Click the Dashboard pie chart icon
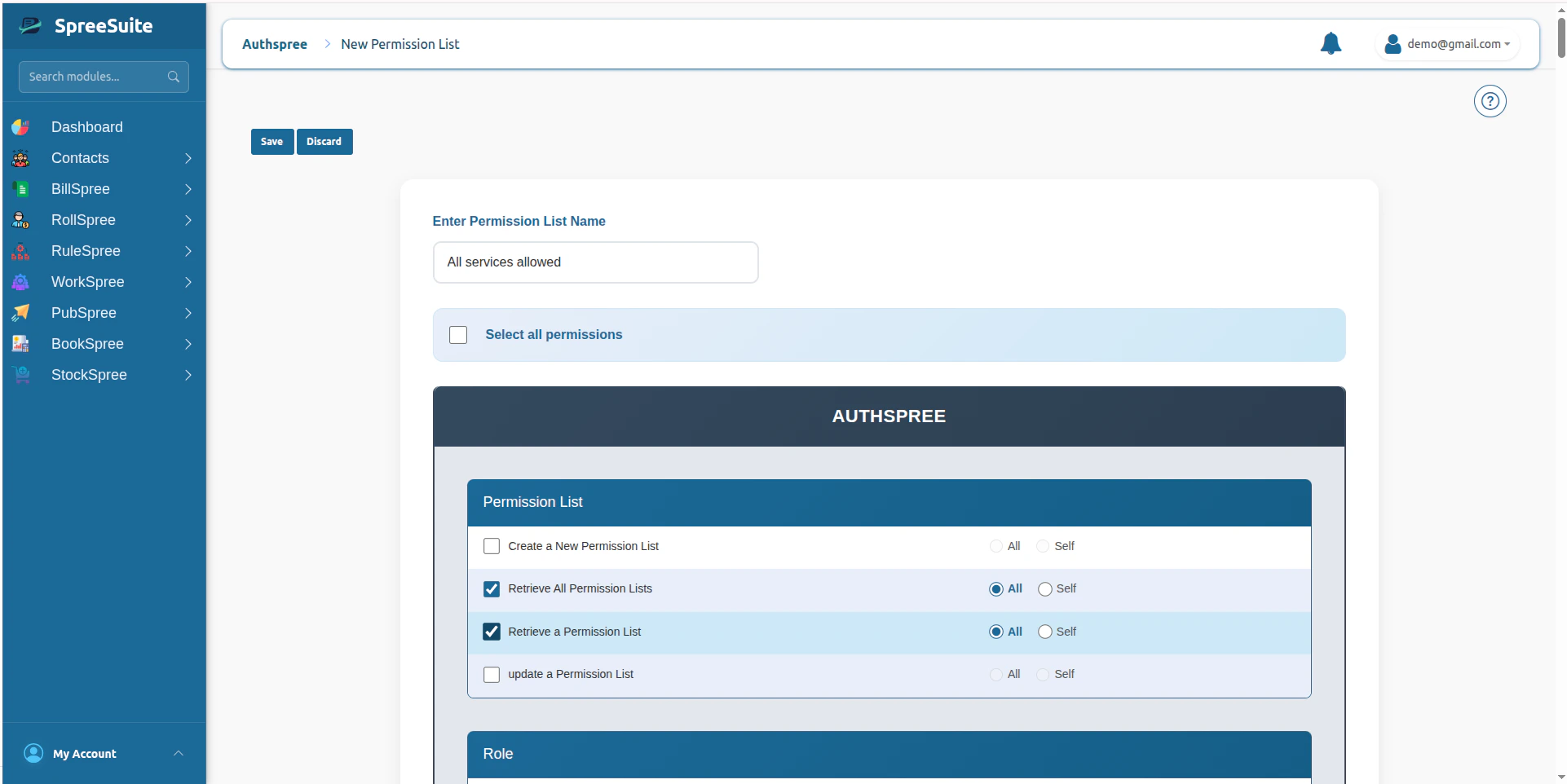Screen dimensions: 1567x784 click(x=20, y=127)
